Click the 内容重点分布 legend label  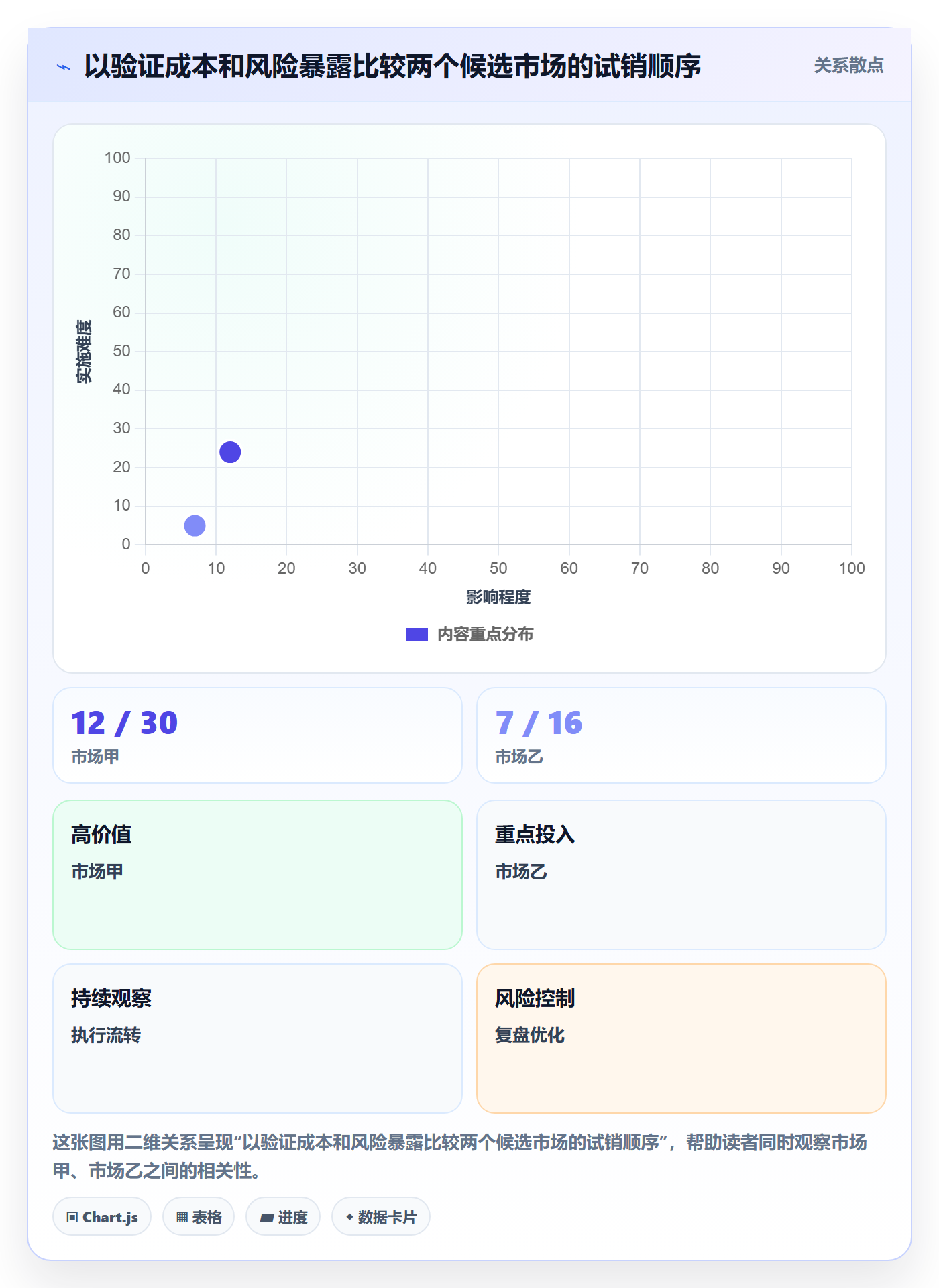(x=485, y=635)
